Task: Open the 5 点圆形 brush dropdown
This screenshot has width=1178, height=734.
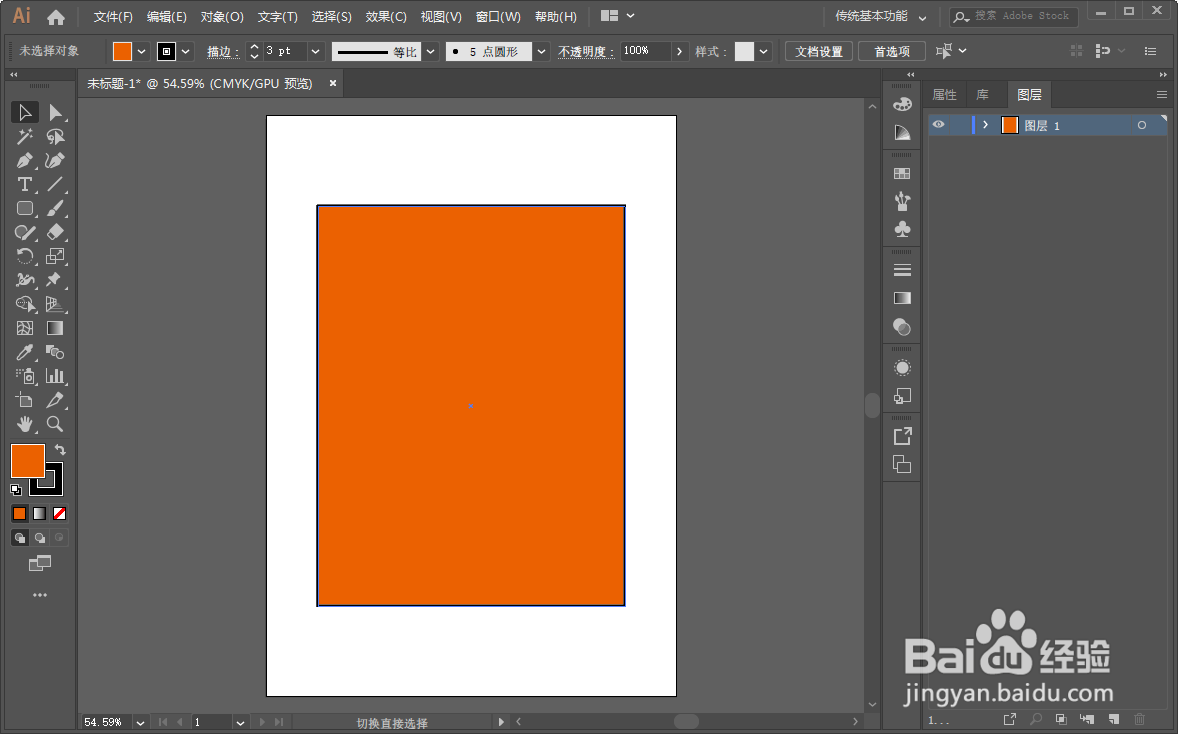Action: pos(542,52)
